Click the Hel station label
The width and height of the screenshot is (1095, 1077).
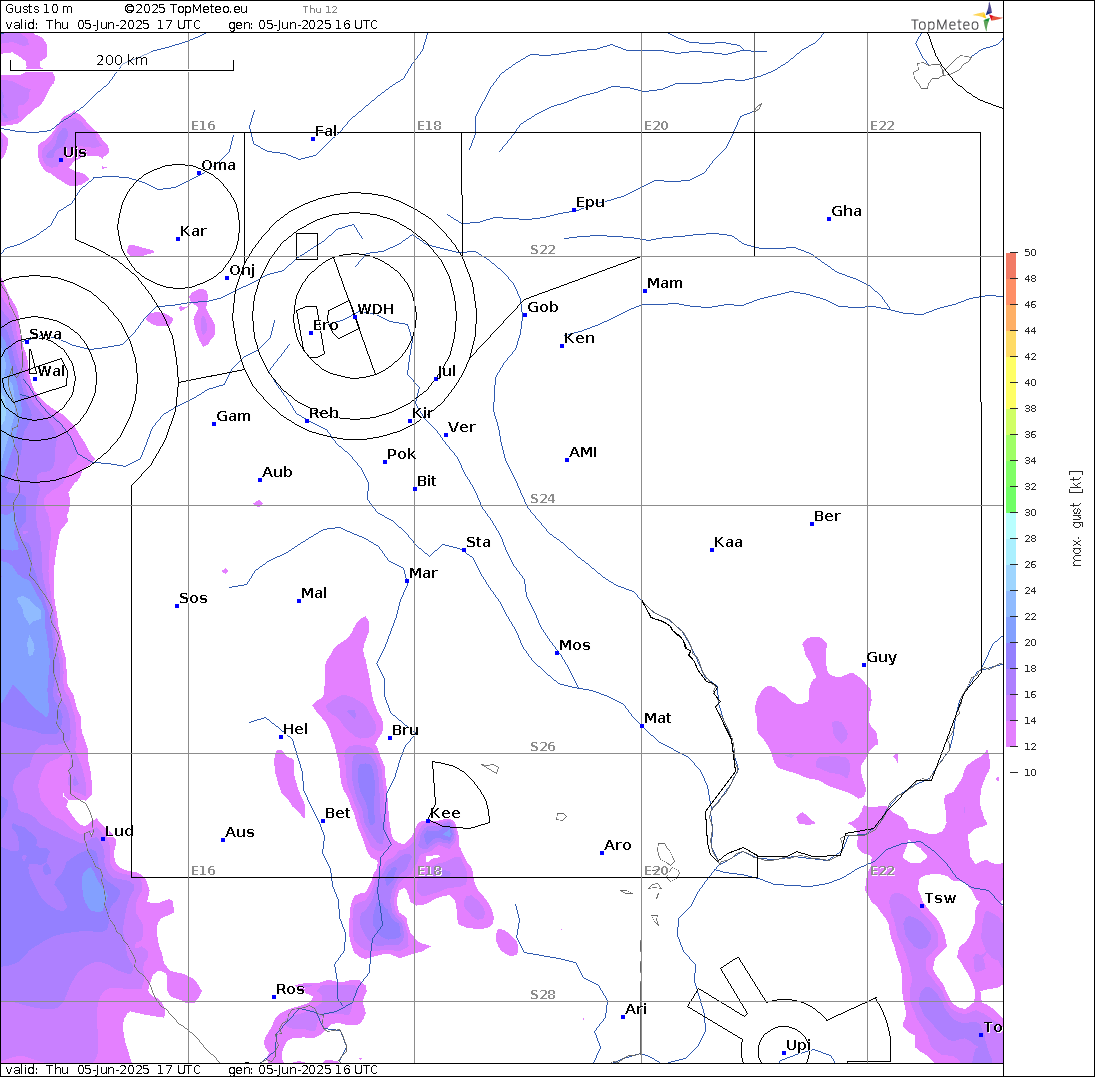[x=295, y=729]
